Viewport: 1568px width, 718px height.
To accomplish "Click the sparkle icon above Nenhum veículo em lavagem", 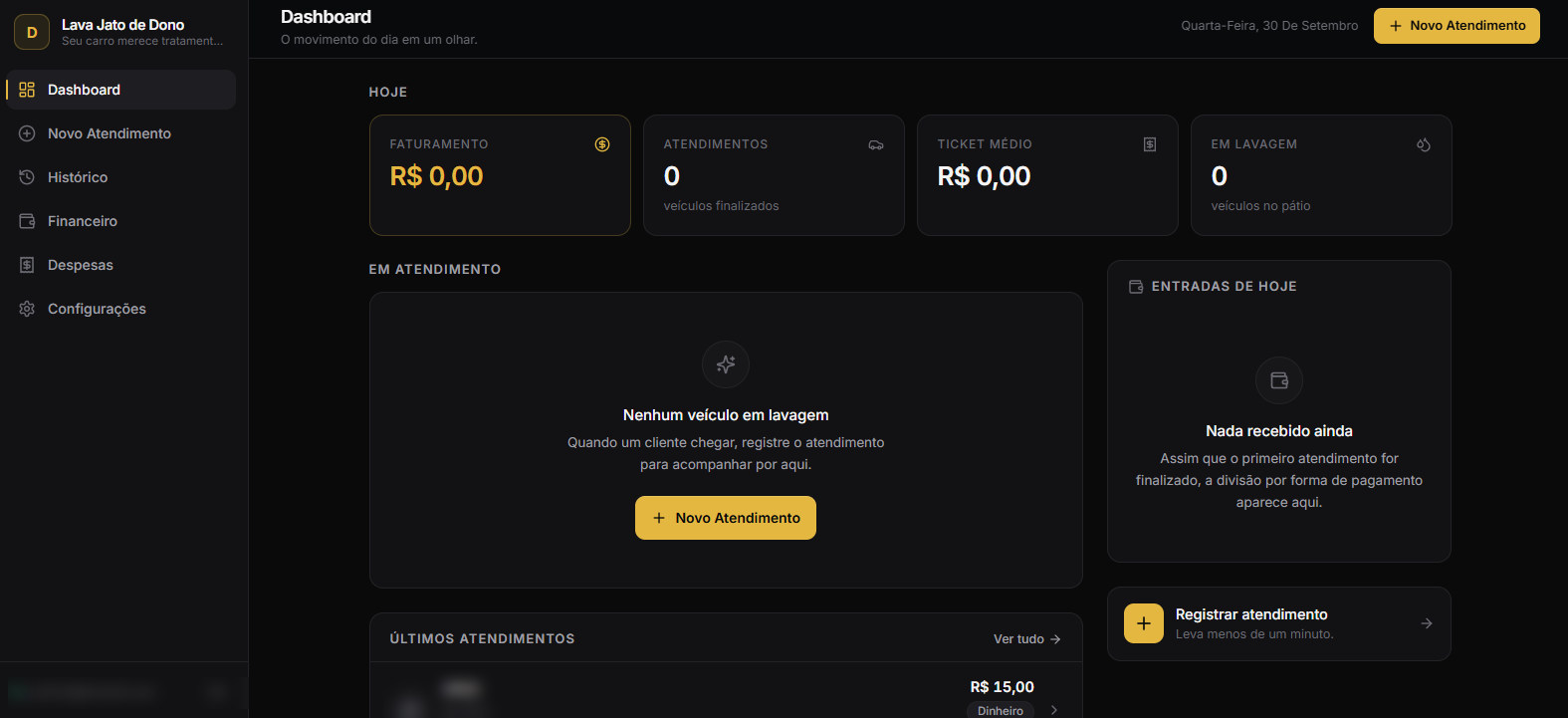I will click(726, 364).
